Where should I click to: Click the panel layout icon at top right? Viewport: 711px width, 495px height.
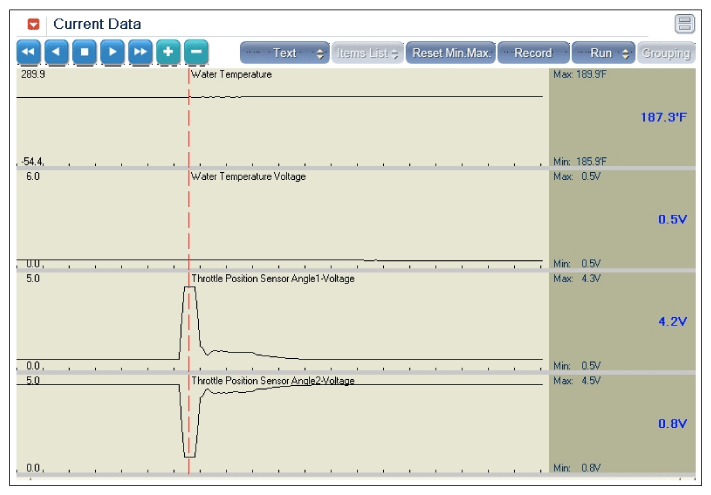[685, 23]
